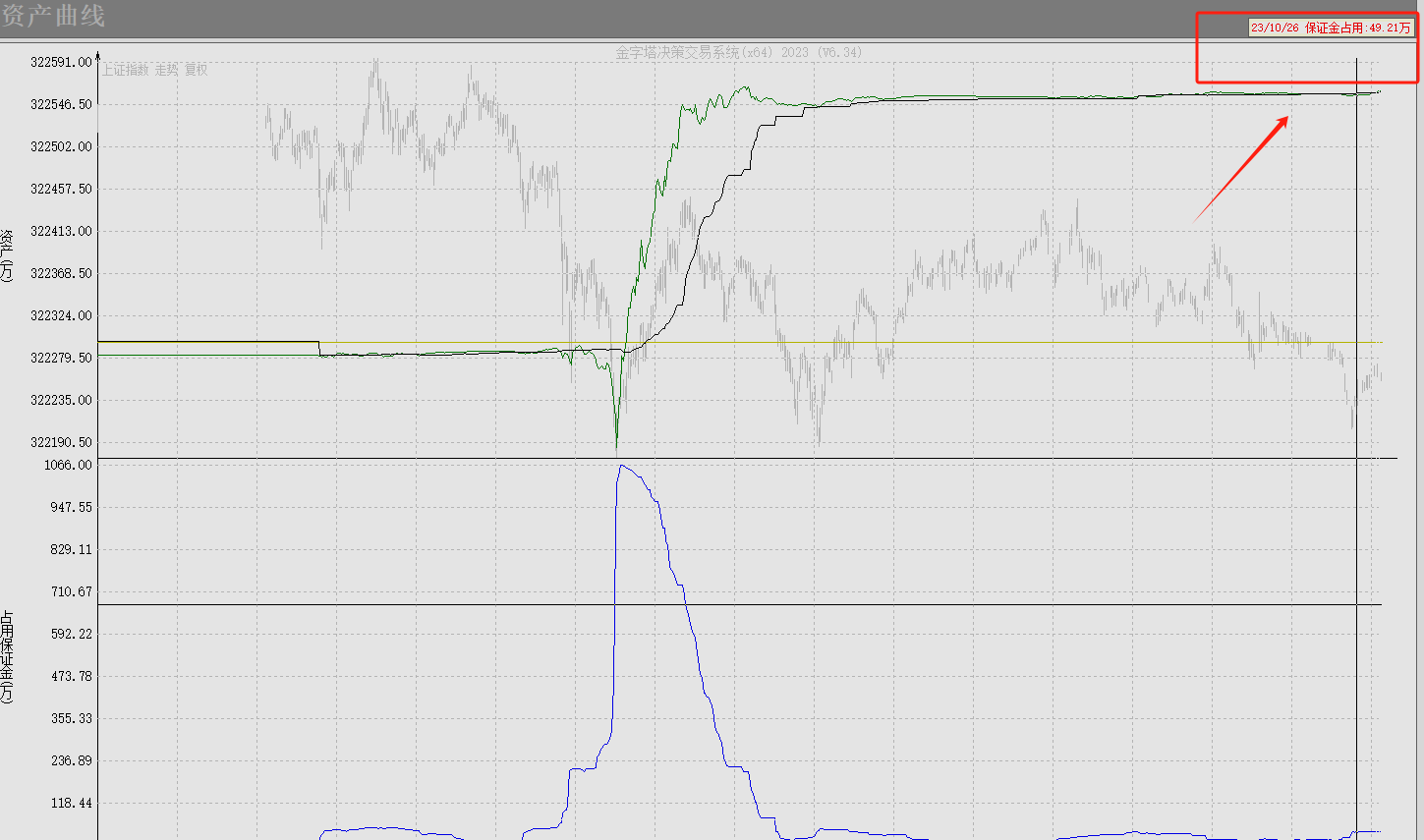The height and width of the screenshot is (840, 1424).
Task: Select the 322190.50 axis value
Action: 61,442
